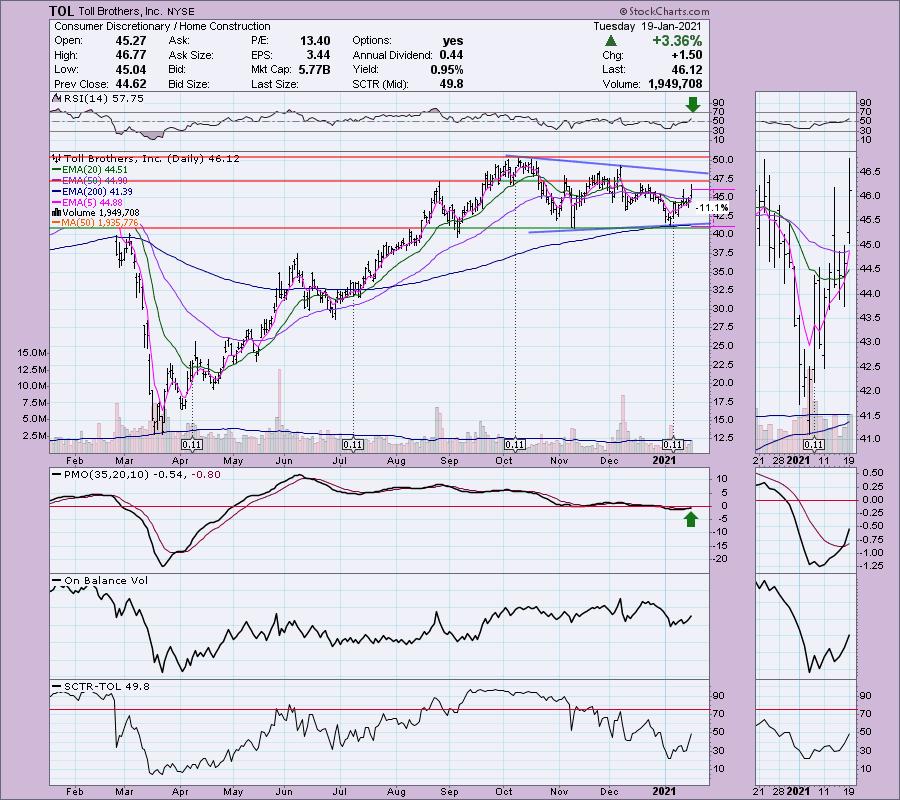The image size is (900, 800).
Task: Click the Prev Close value 44.62
Action: click(131, 84)
